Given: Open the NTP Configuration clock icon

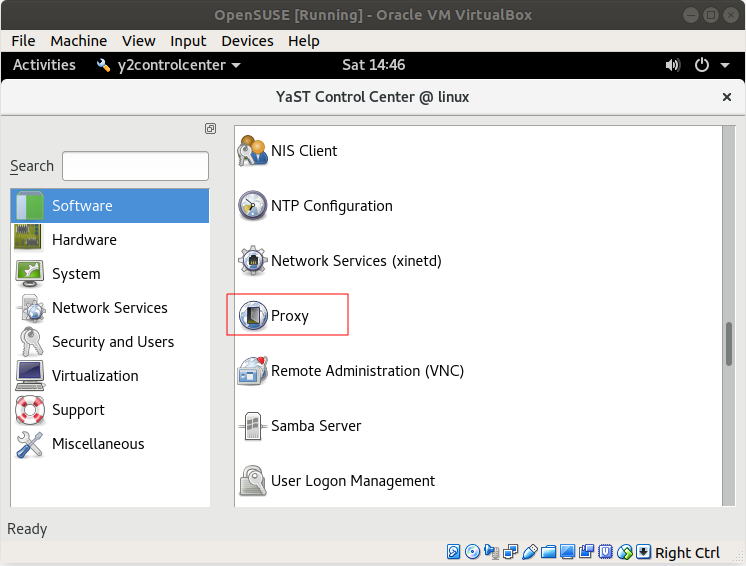Looking at the screenshot, I should (x=252, y=205).
